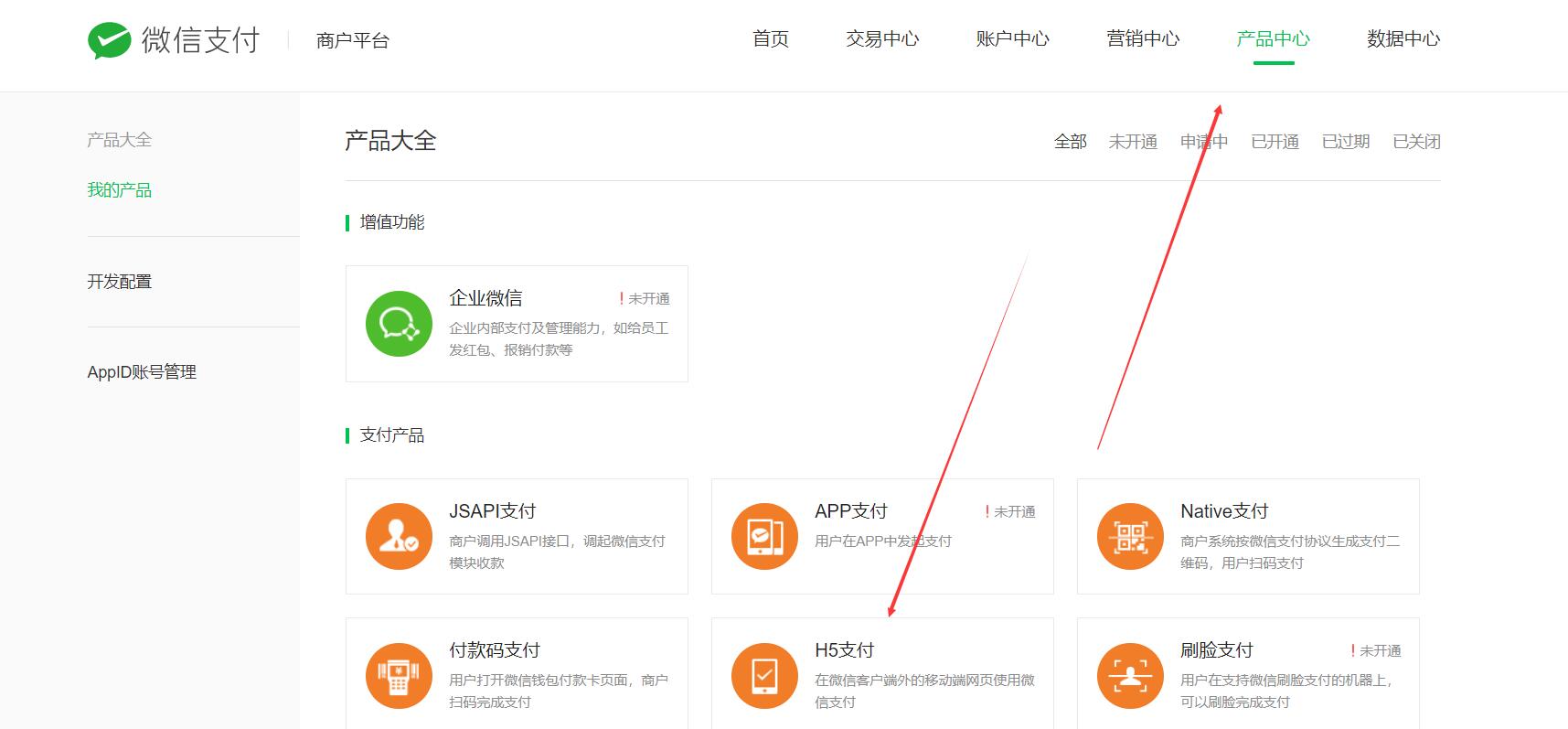Viewport: 1568px width, 729px height.
Task: Filter products by 已过期
Action: click(x=1346, y=142)
